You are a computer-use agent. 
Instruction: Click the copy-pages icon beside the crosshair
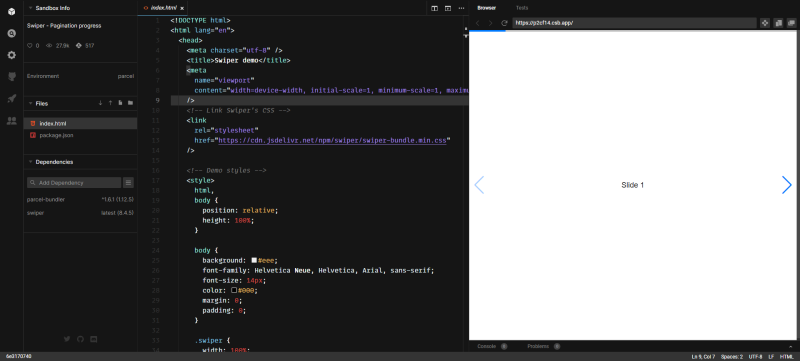tap(779, 23)
